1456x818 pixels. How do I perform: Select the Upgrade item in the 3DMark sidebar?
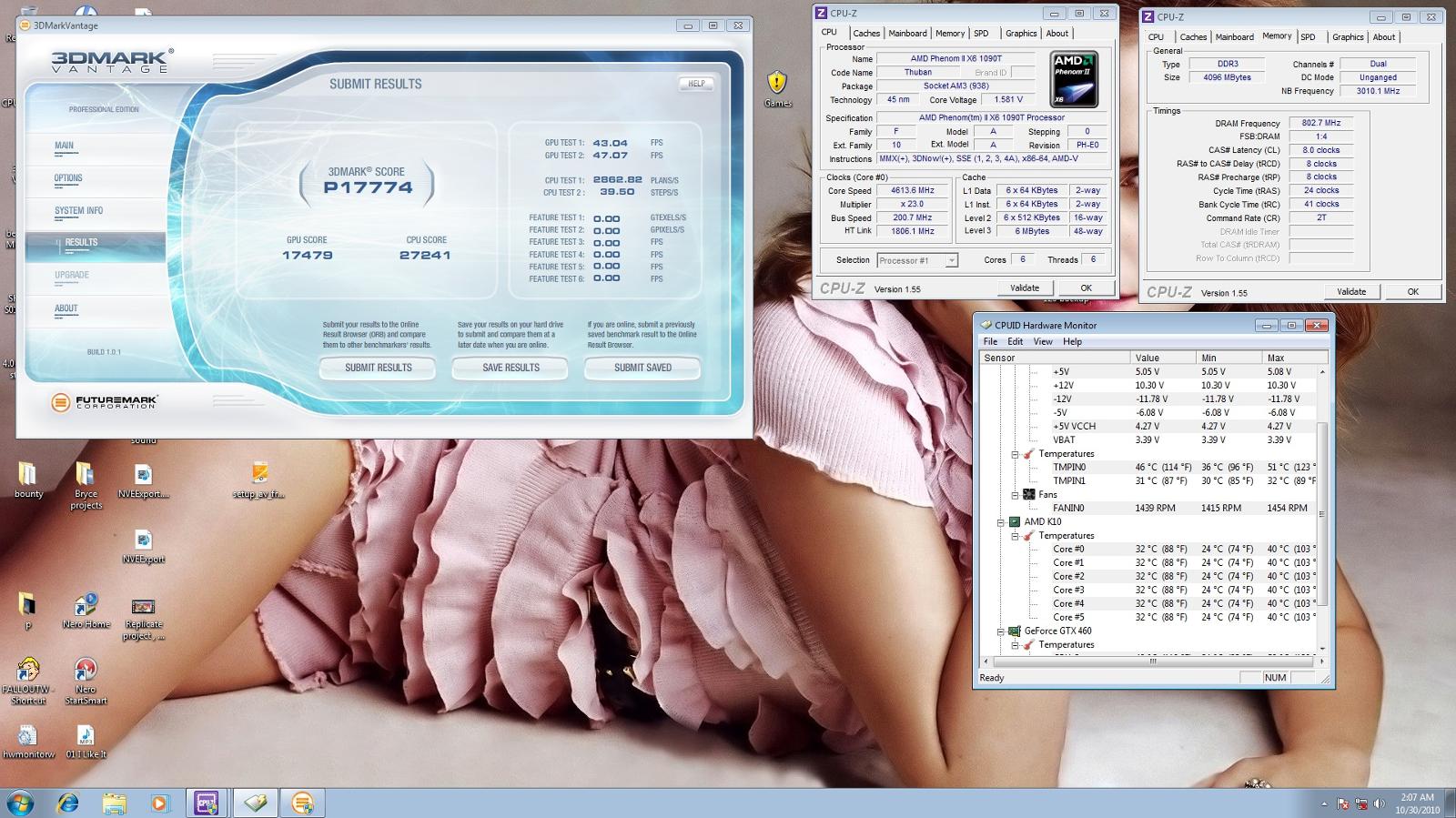pos(72,275)
